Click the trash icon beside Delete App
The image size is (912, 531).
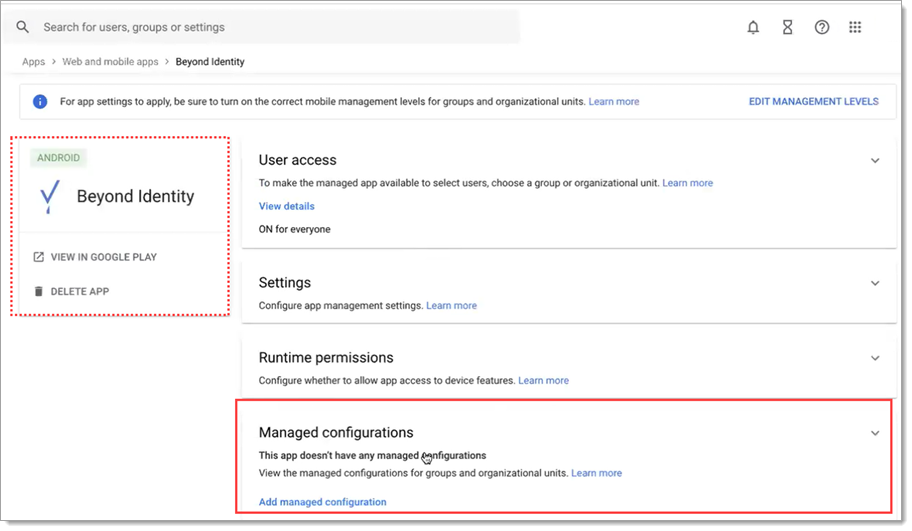[x=39, y=292]
